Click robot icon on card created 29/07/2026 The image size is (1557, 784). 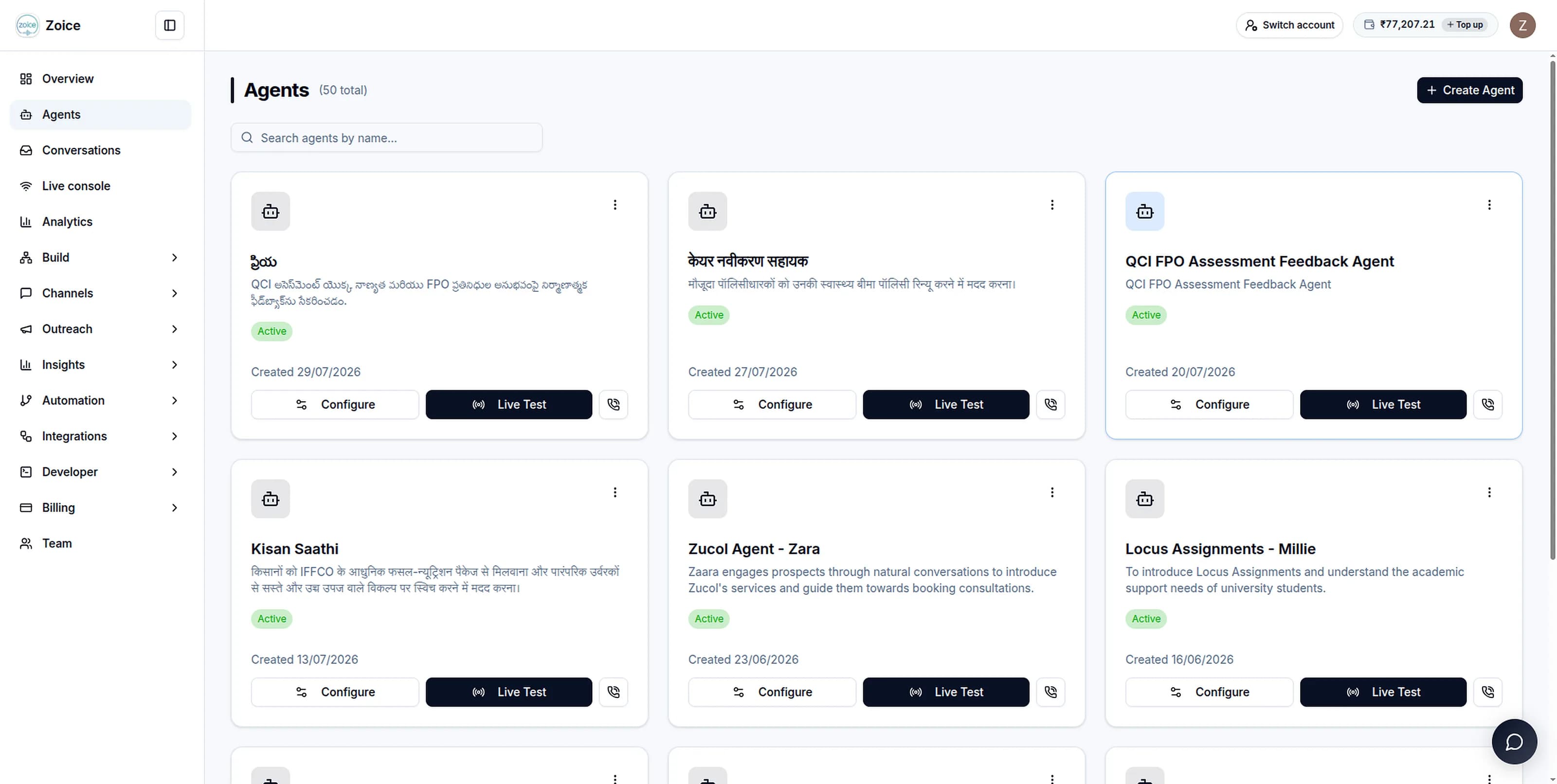click(270, 212)
